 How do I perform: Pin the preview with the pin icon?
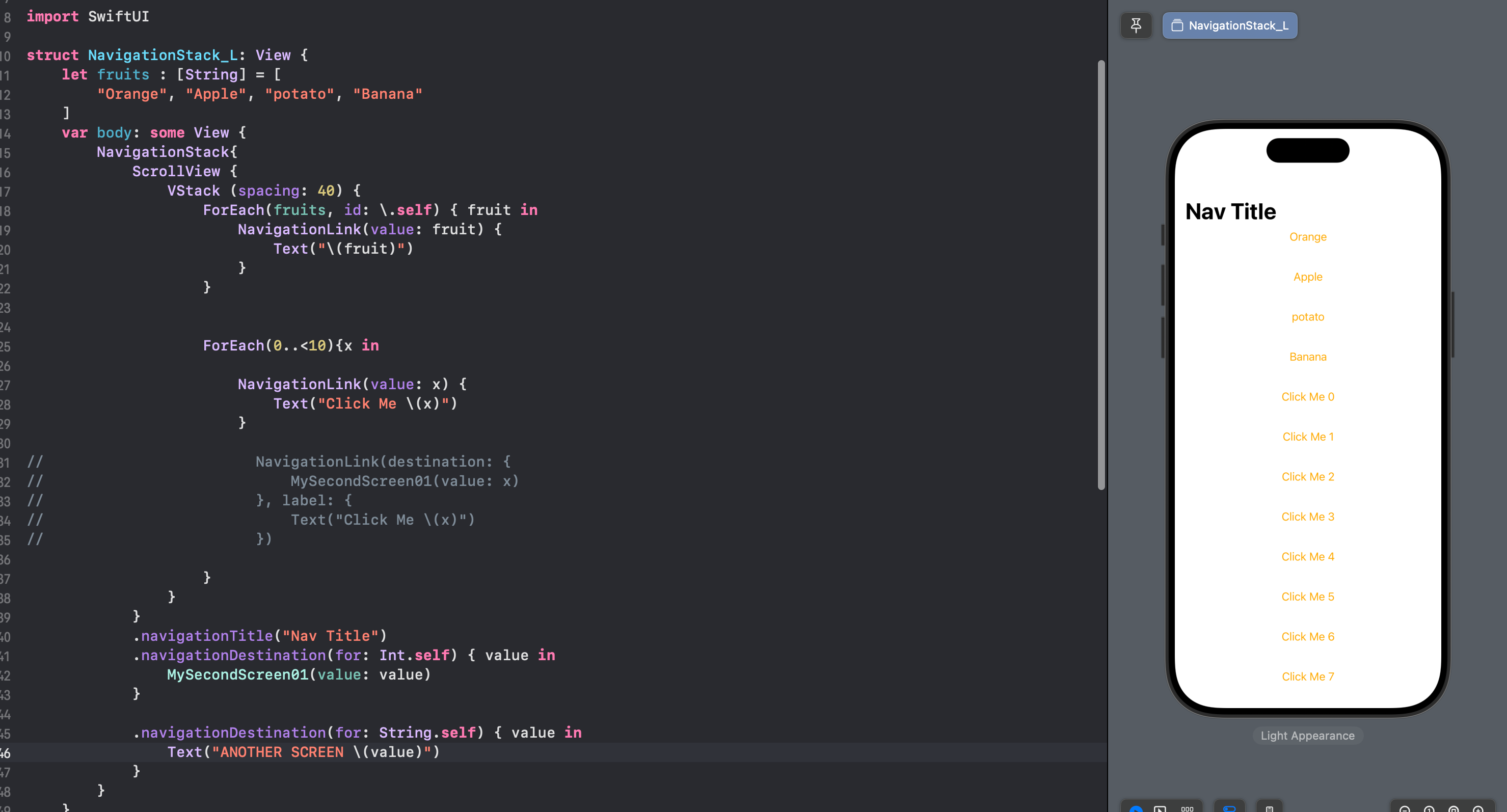pos(1136,26)
